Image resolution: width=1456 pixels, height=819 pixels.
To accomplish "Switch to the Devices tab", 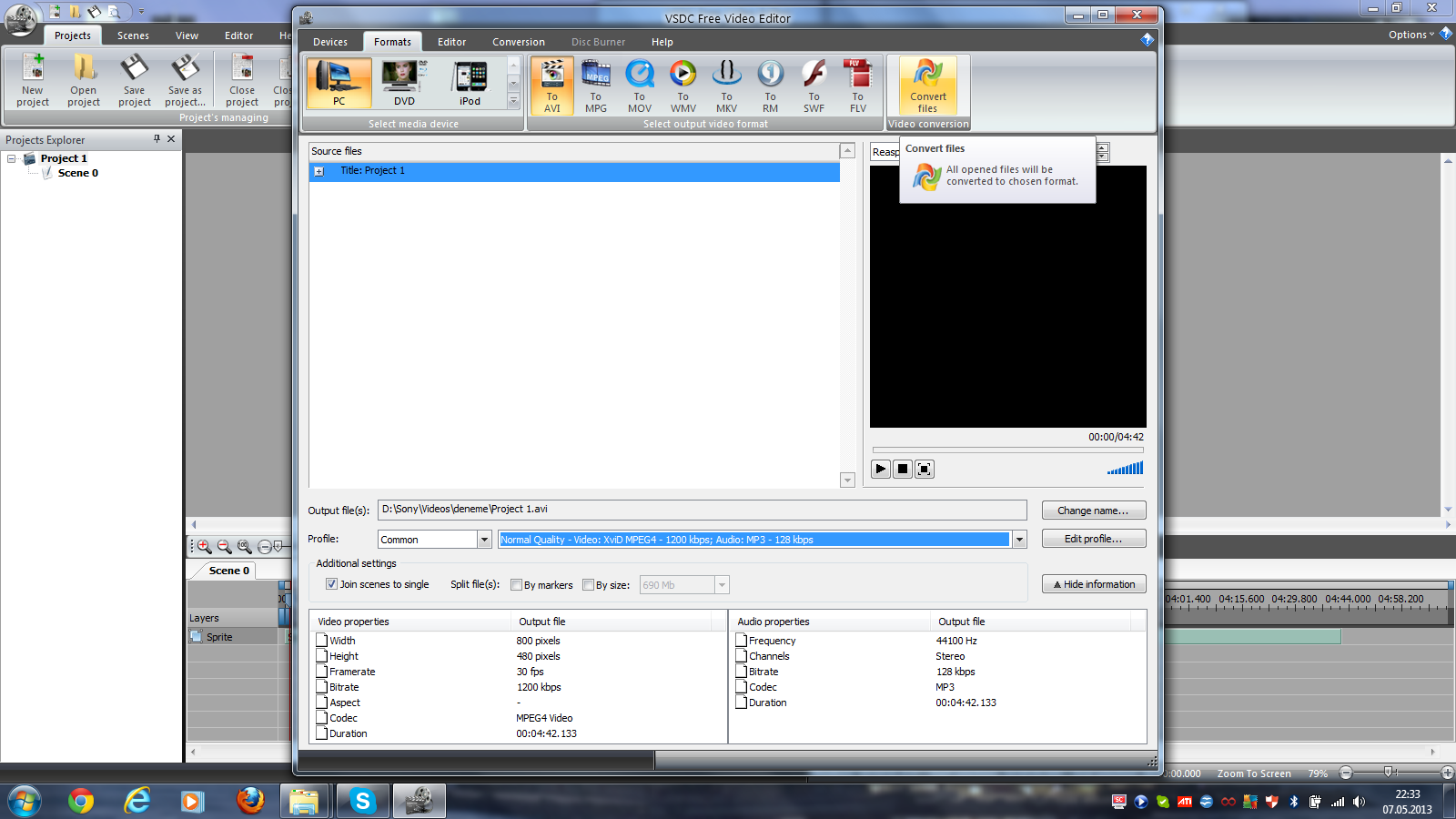I will coord(330,42).
